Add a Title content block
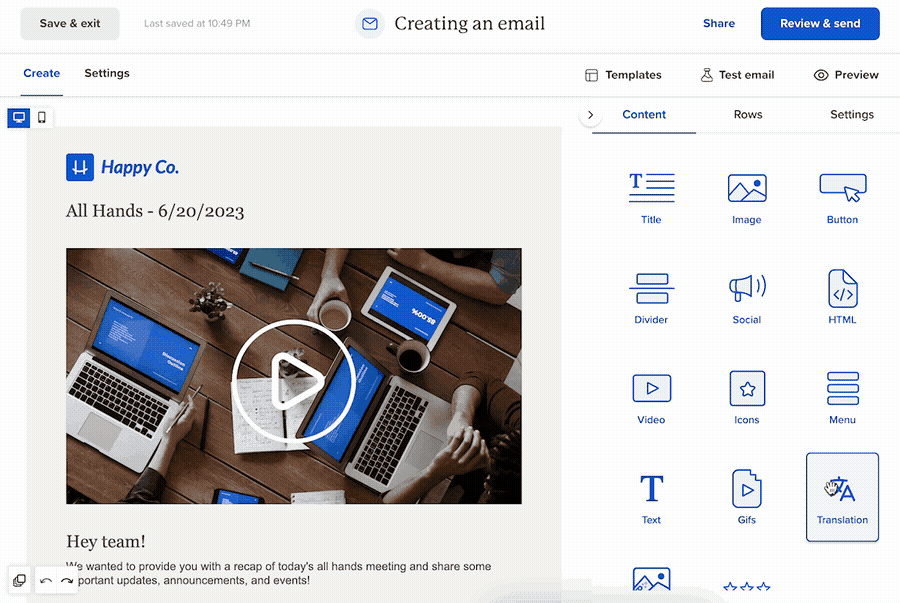The height and width of the screenshot is (603, 900). [x=651, y=198]
